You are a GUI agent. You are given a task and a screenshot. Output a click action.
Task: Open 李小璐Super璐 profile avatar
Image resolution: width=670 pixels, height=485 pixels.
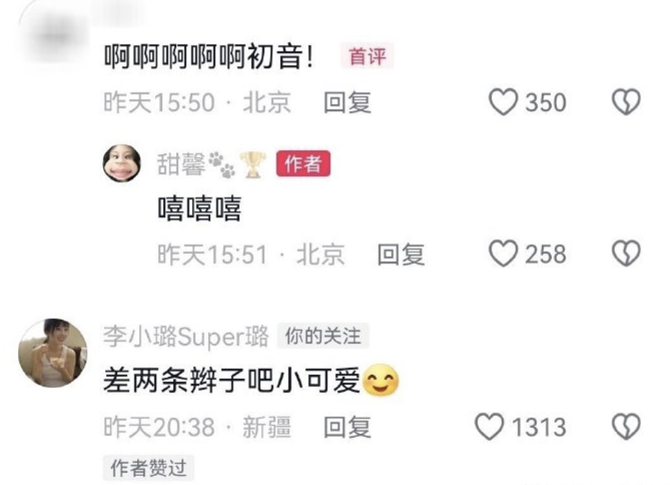point(53,353)
